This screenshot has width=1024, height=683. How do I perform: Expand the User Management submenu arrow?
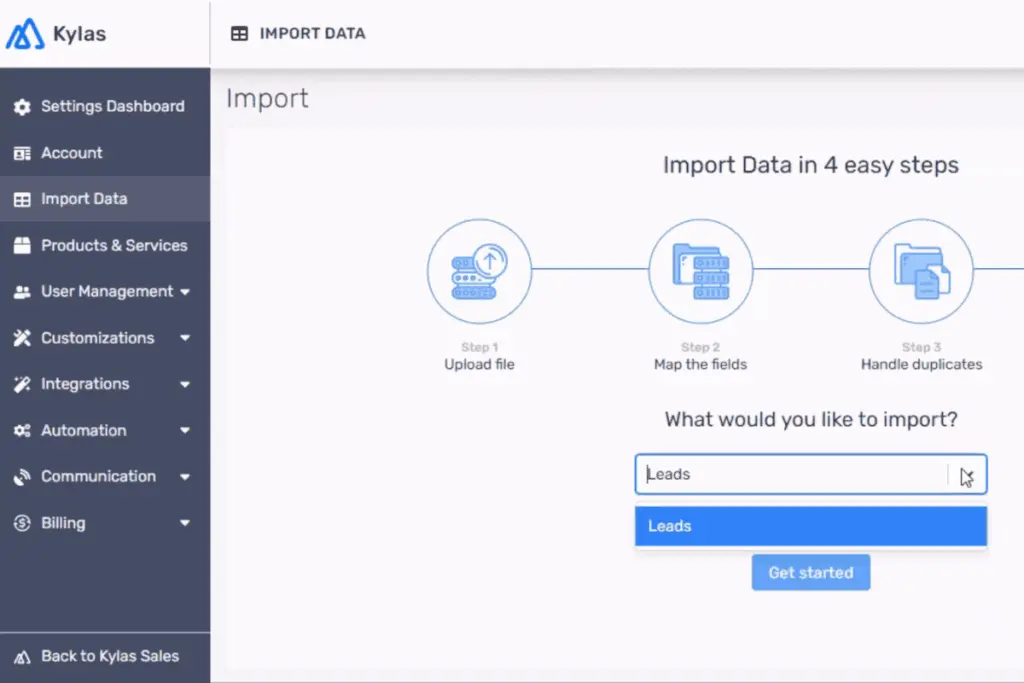(185, 292)
